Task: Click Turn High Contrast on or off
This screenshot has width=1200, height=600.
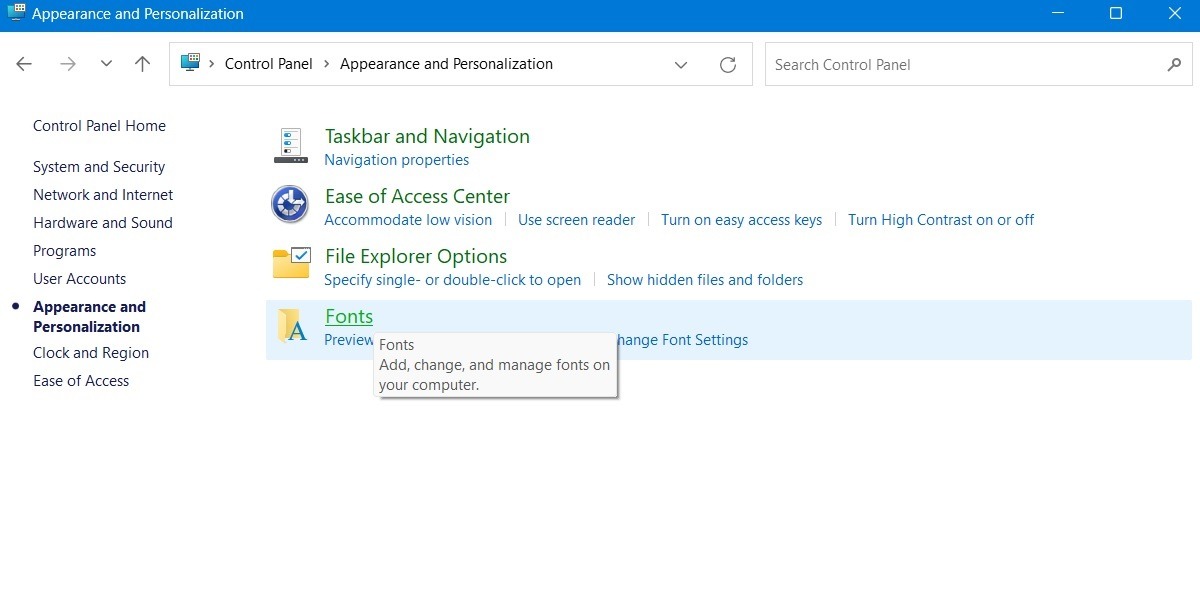Action: (x=940, y=219)
